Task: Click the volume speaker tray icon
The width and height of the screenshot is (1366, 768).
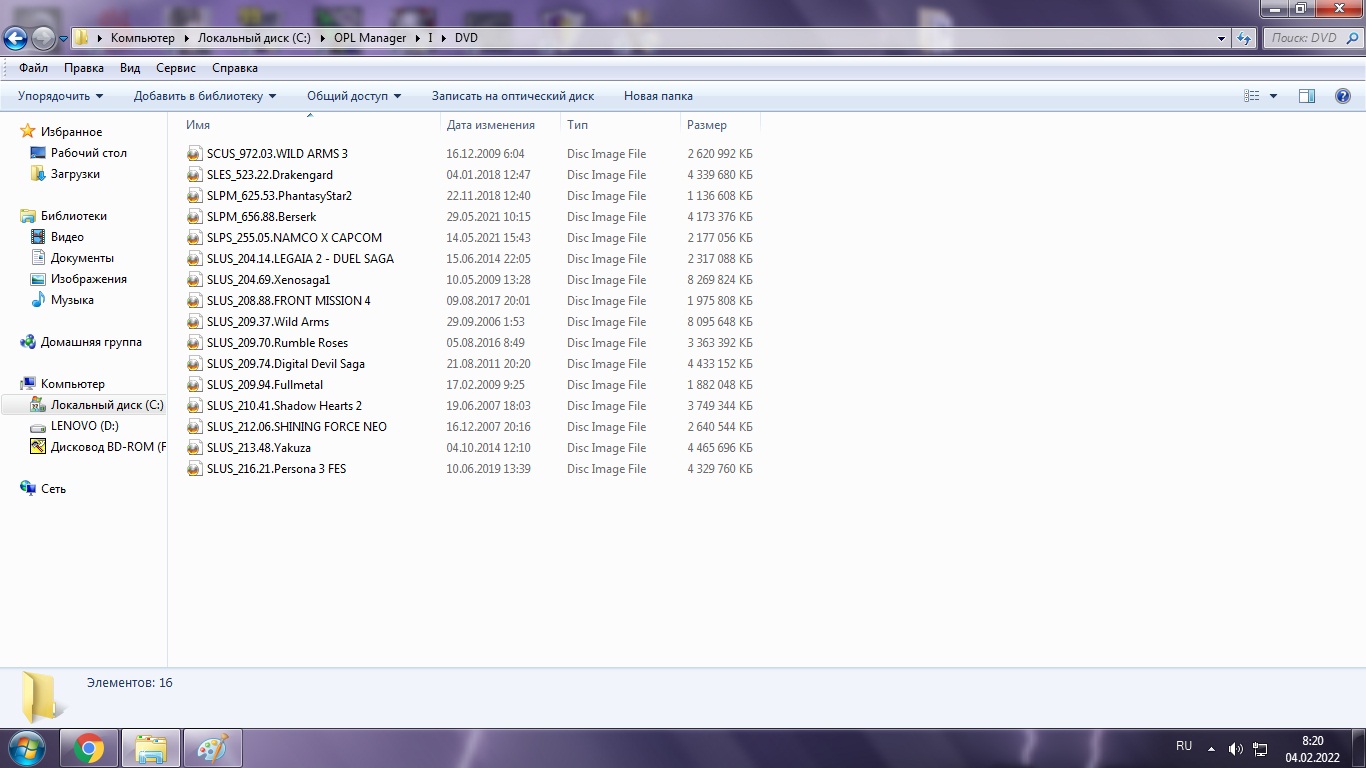Action: [x=1236, y=749]
